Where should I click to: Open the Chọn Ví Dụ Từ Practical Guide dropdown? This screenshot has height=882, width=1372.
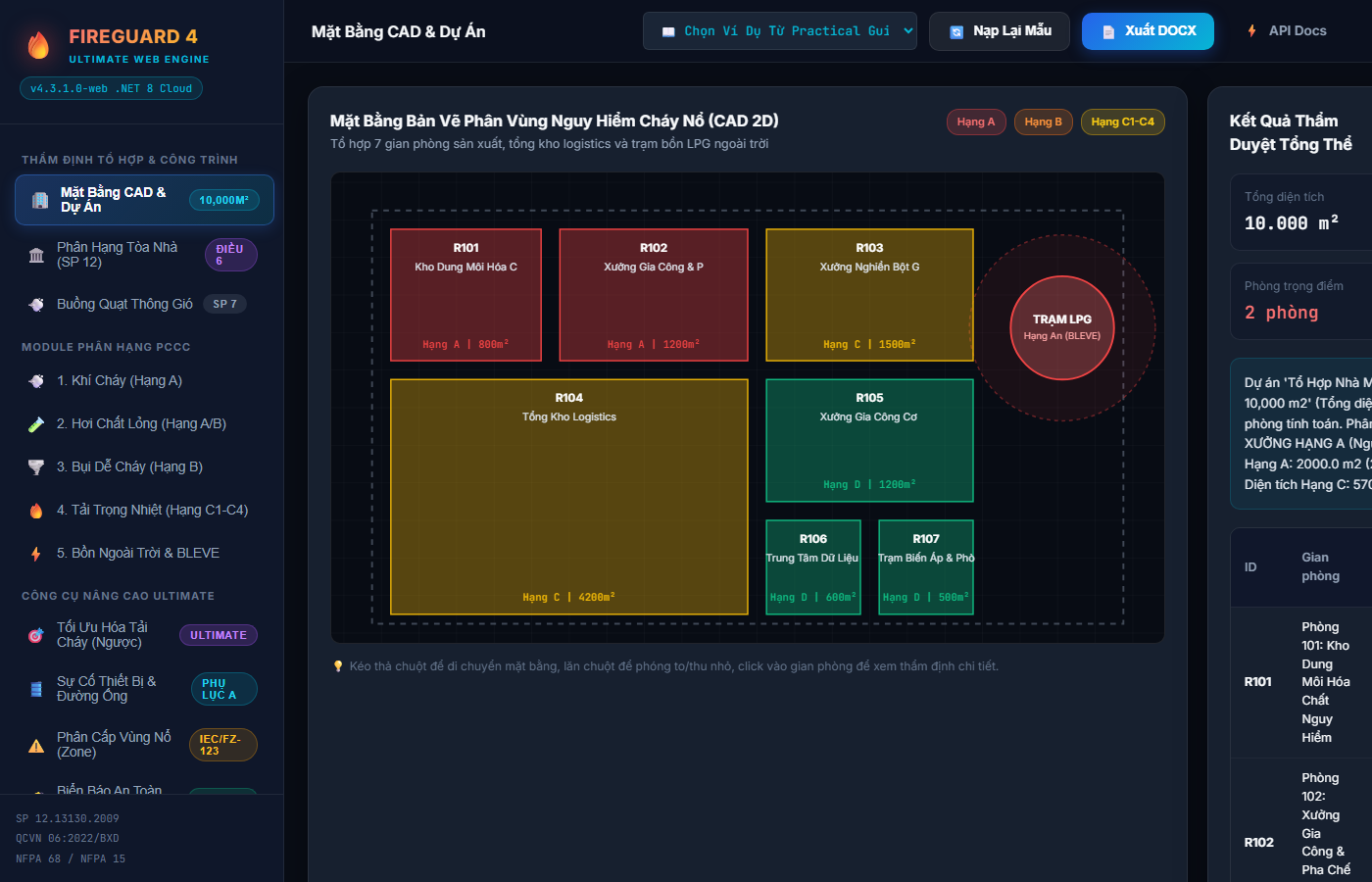pyautogui.click(x=780, y=31)
